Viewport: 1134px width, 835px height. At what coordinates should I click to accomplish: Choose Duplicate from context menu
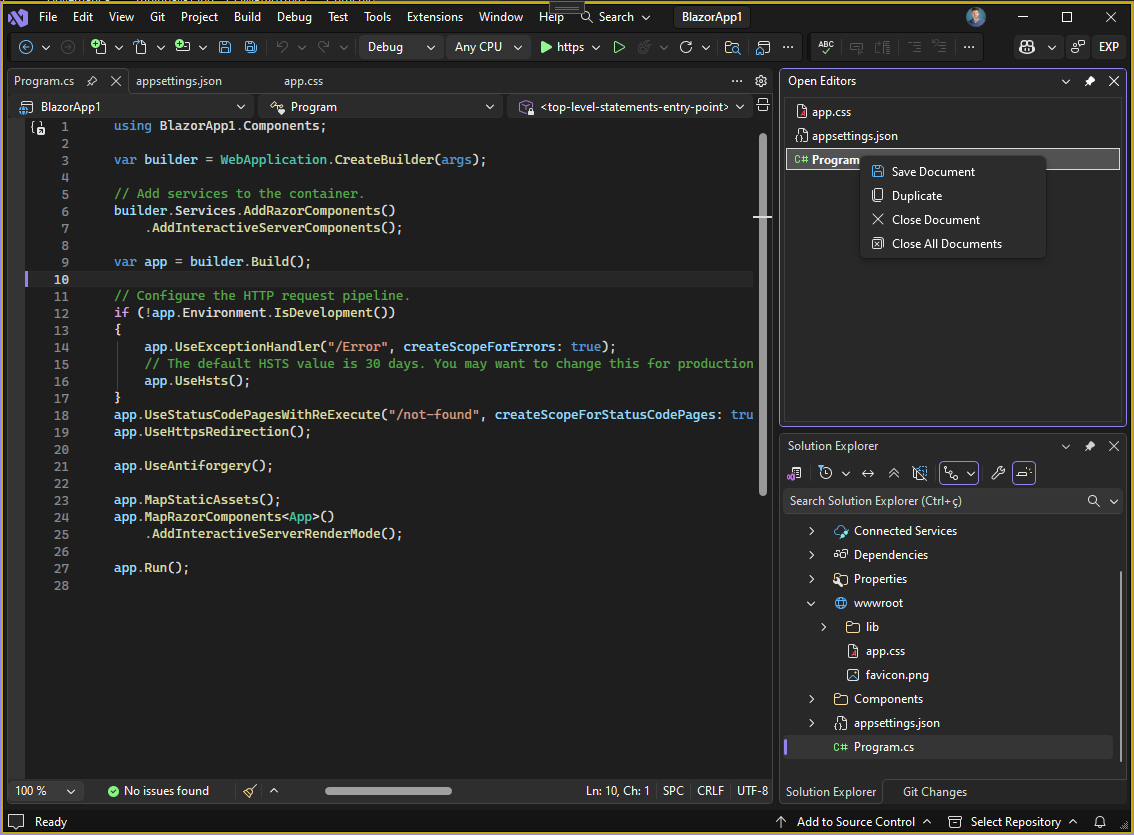click(x=953, y=196)
